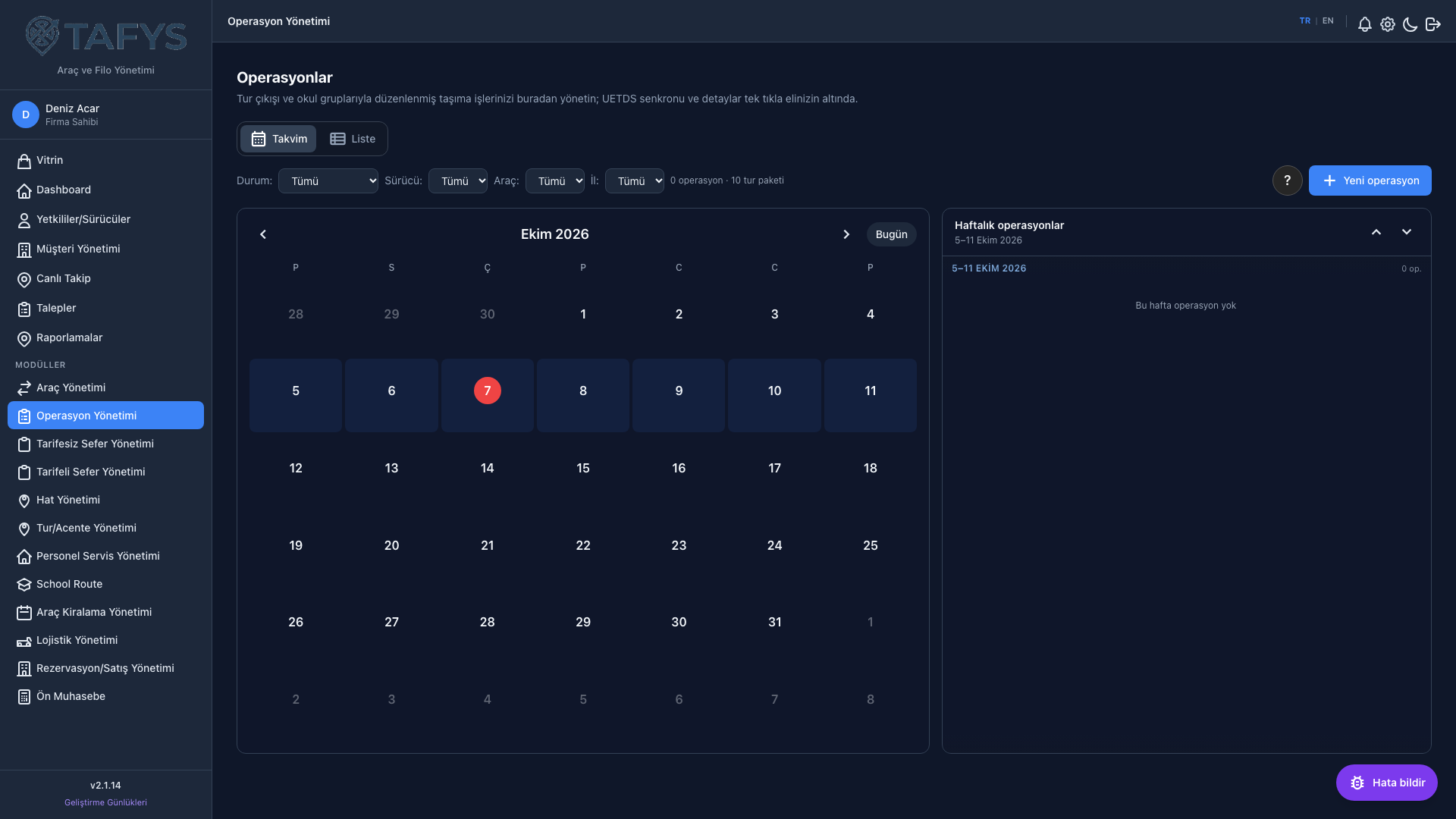
Task: Open Araç Yönetimi module
Action: pos(105,388)
